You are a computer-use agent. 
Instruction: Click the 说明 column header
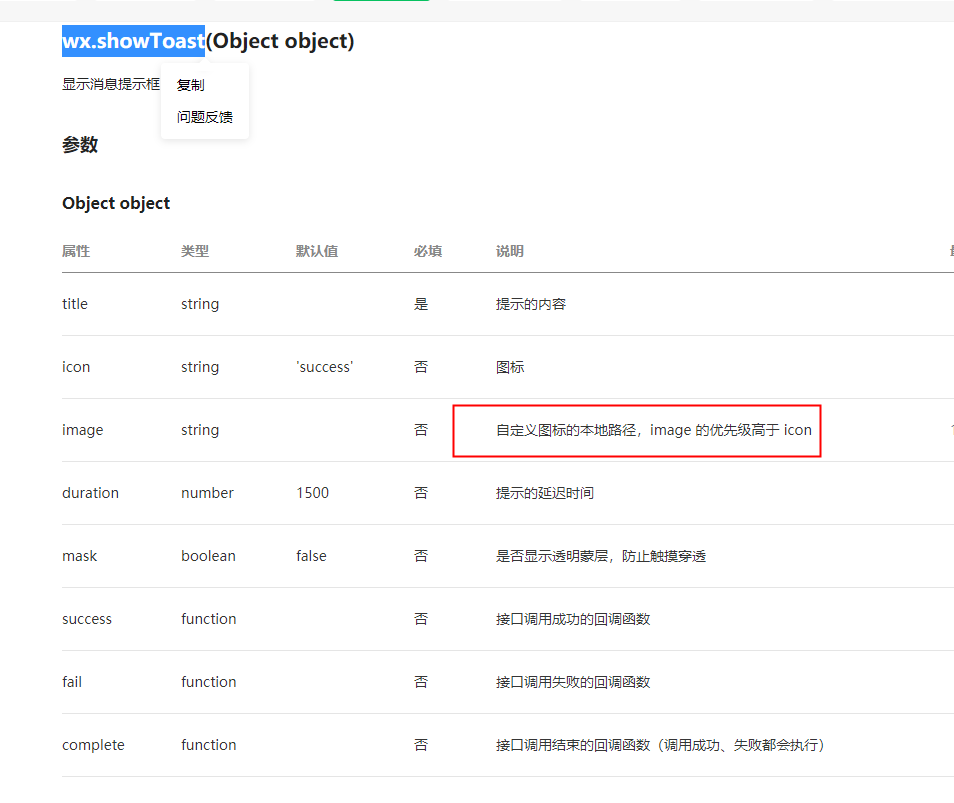[x=510, y=251]
